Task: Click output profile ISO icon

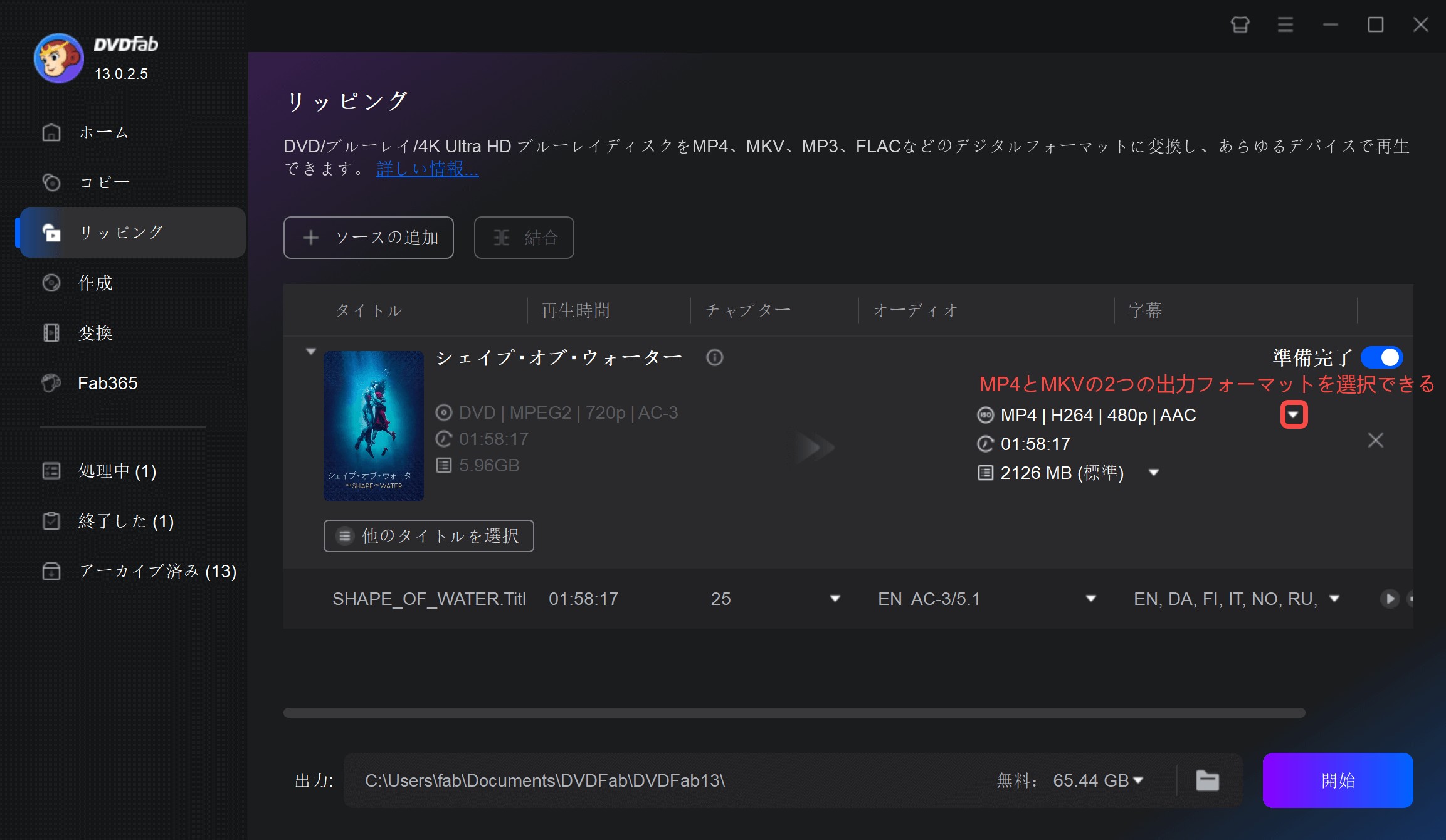Action: click(x=986, y=415)
